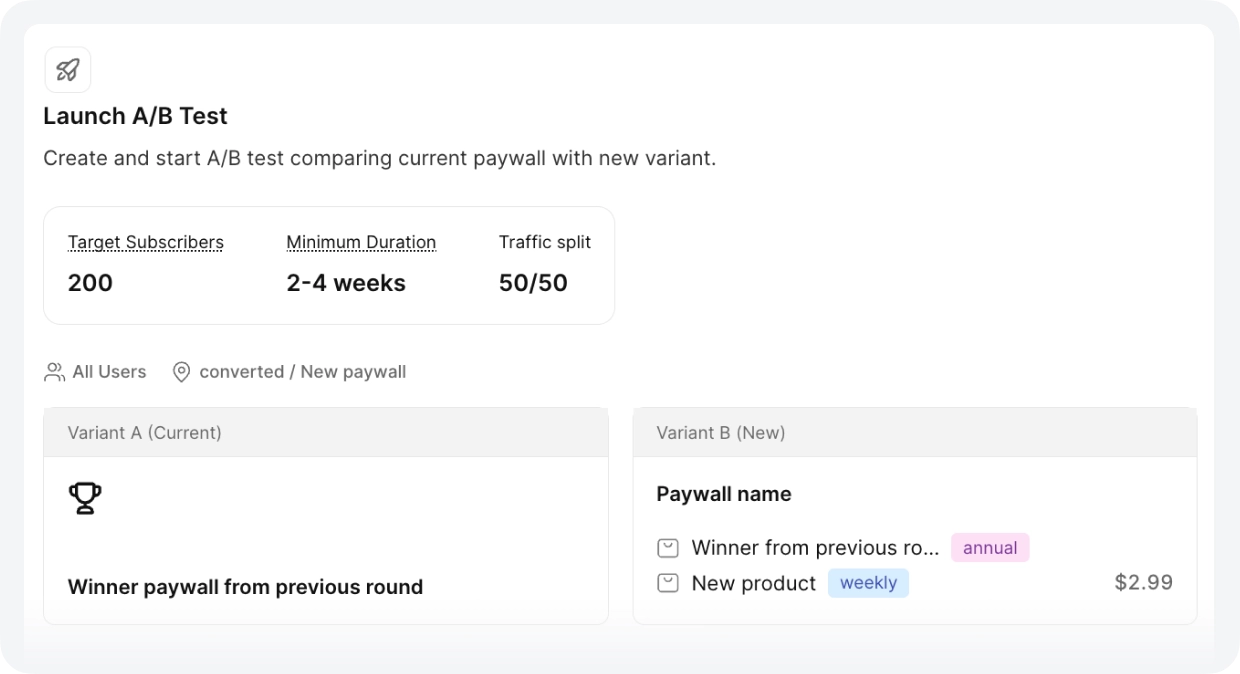Select the All Users audience icon
1240x674 pixels.
[53, 371]
